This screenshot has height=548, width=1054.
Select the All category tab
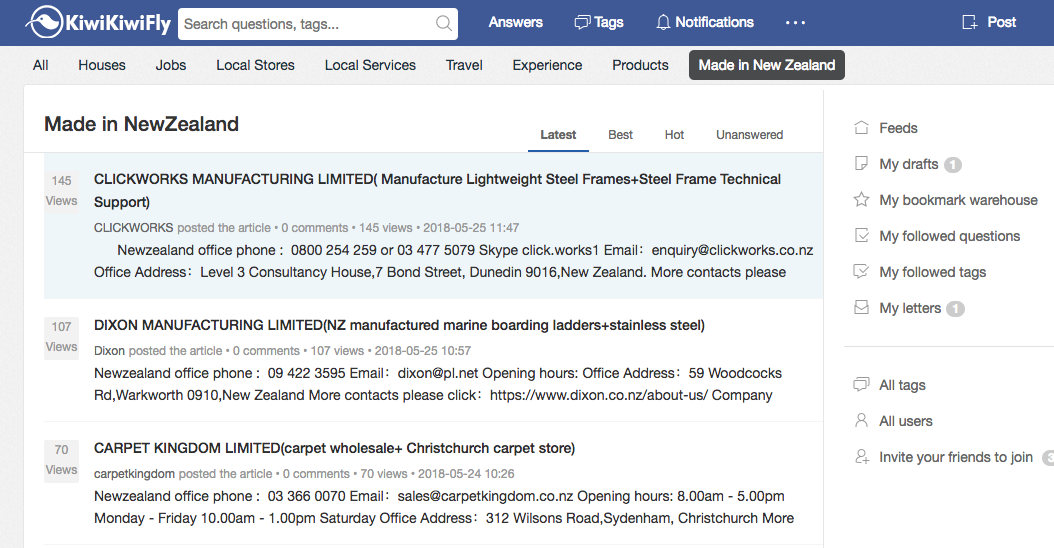click(40, 65)
